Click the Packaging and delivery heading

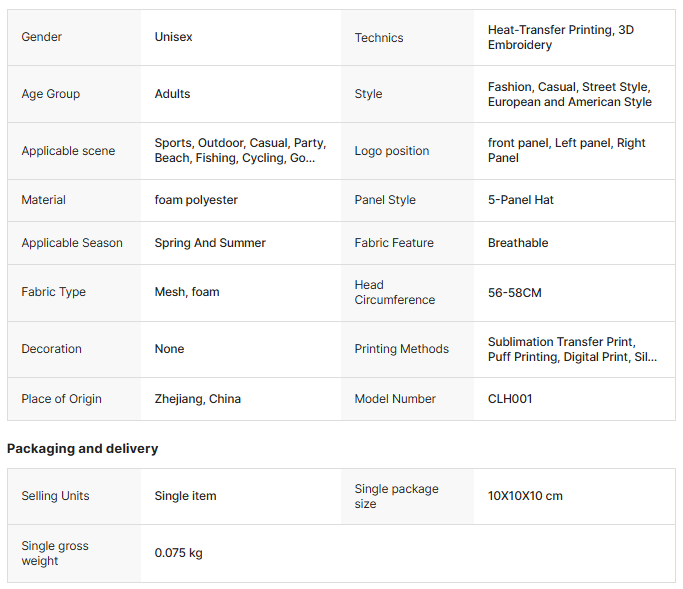83,449
